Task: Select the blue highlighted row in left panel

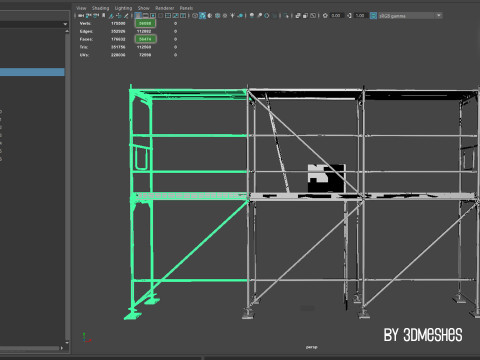Action: click(32, 72)
